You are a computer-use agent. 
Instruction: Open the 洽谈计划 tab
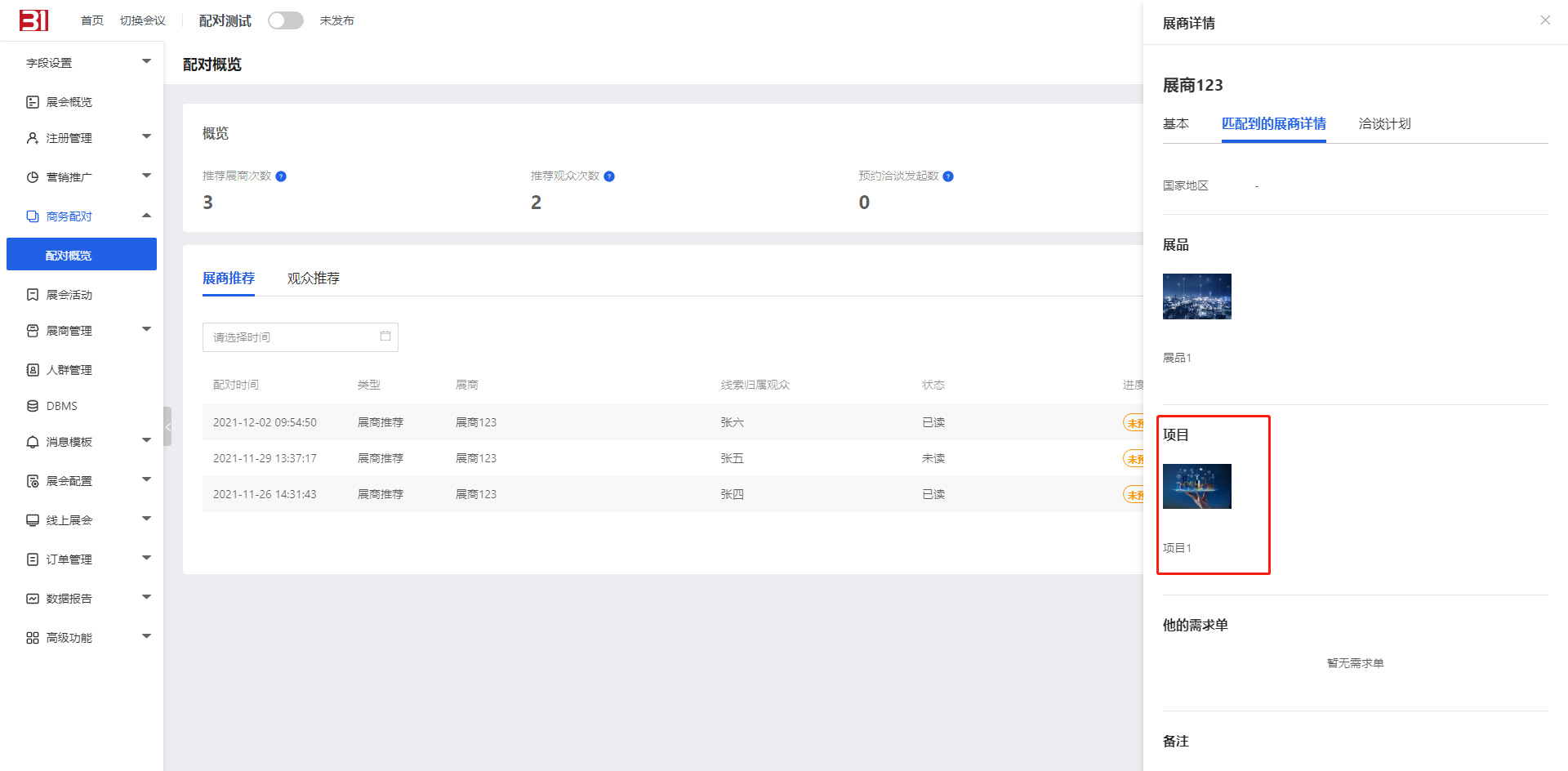pos(1384,124)
